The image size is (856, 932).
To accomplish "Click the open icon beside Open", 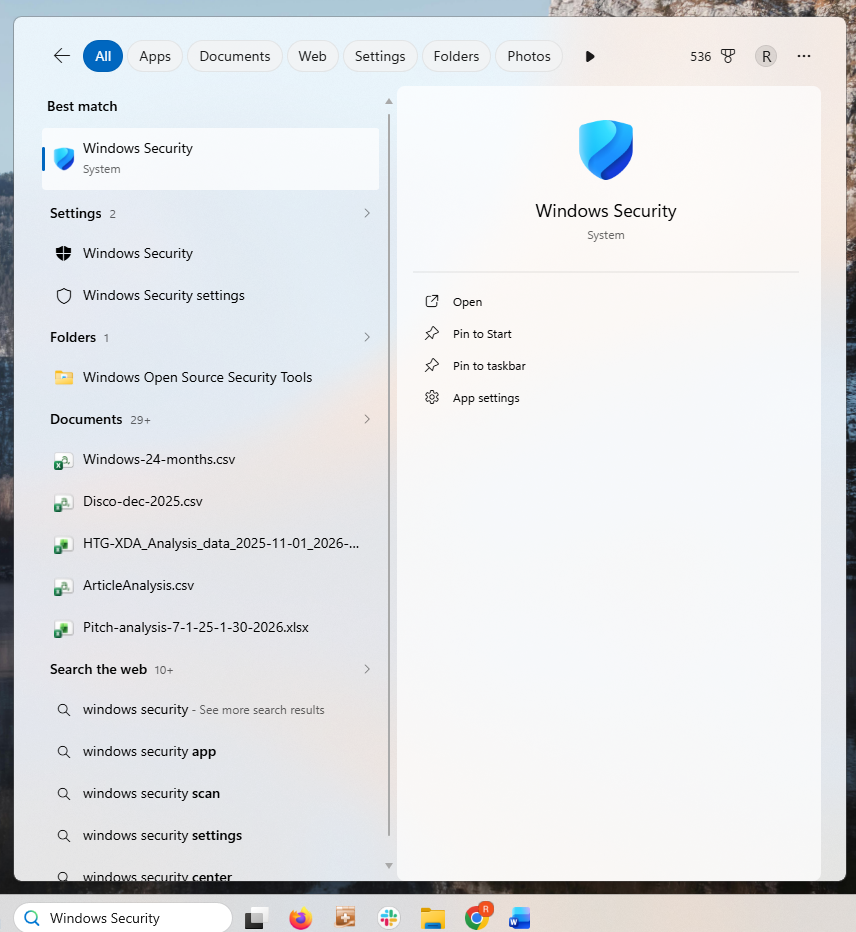I will pos(432,301).
